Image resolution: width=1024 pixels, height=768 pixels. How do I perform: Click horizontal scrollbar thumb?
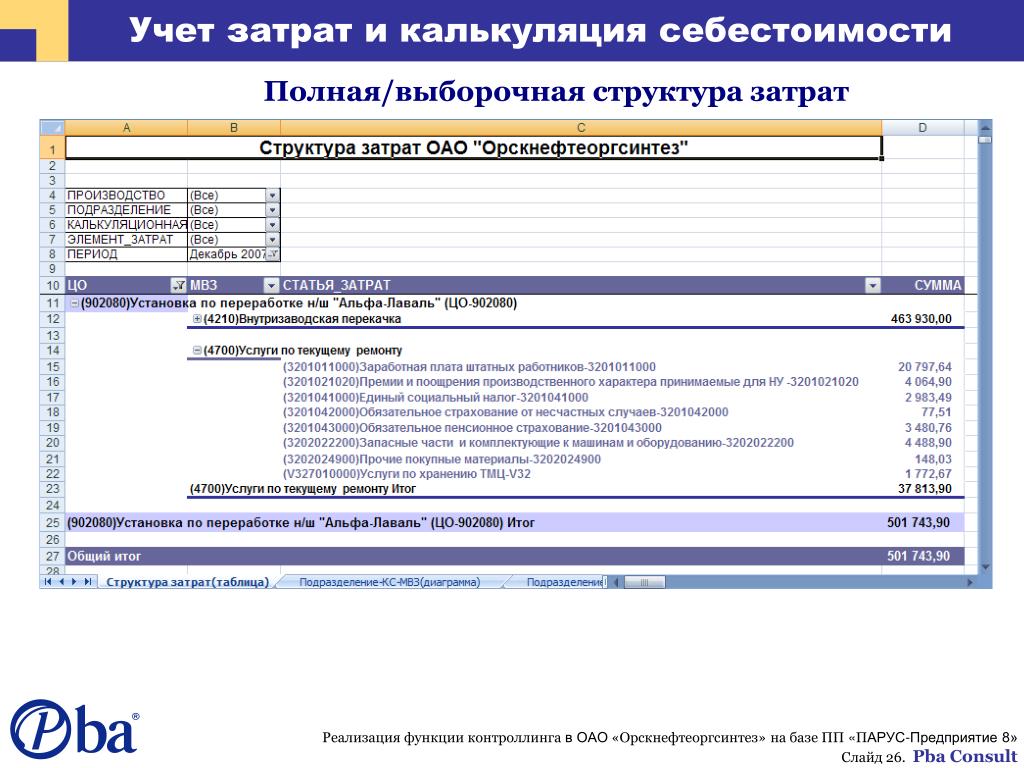point(644,582)
